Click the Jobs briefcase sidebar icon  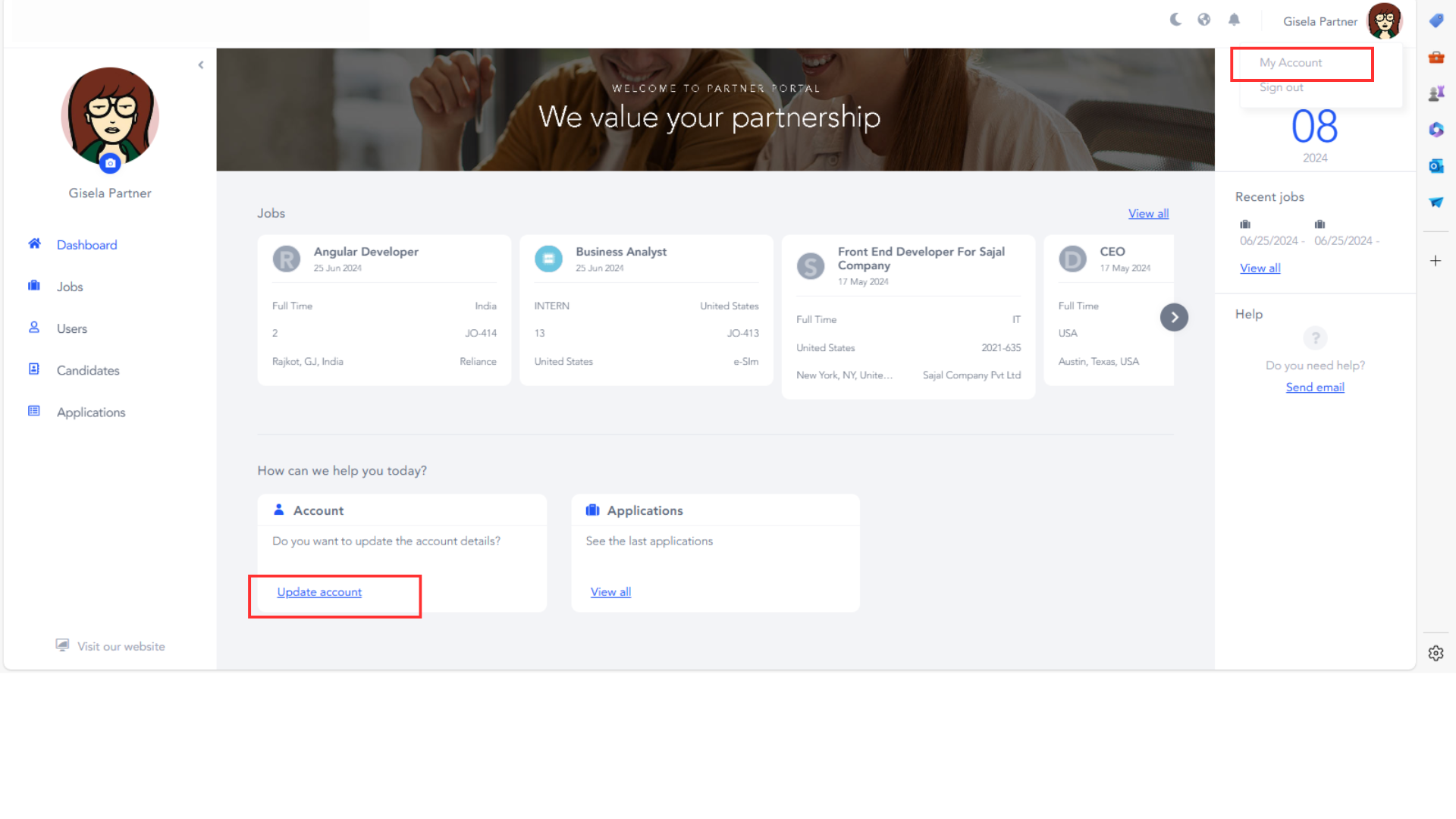(34, 285)
